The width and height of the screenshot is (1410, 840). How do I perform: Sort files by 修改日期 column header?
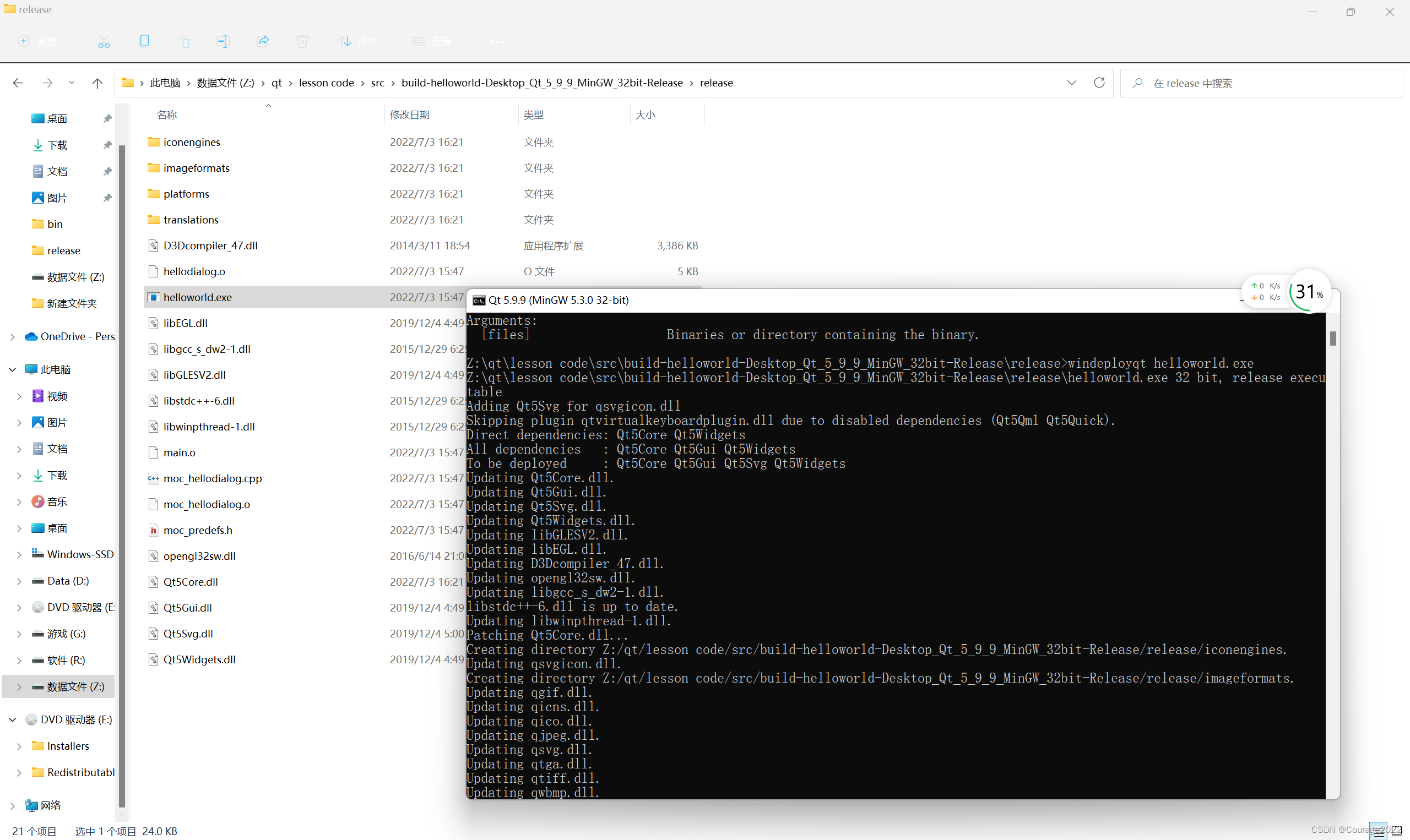[409, 115]
